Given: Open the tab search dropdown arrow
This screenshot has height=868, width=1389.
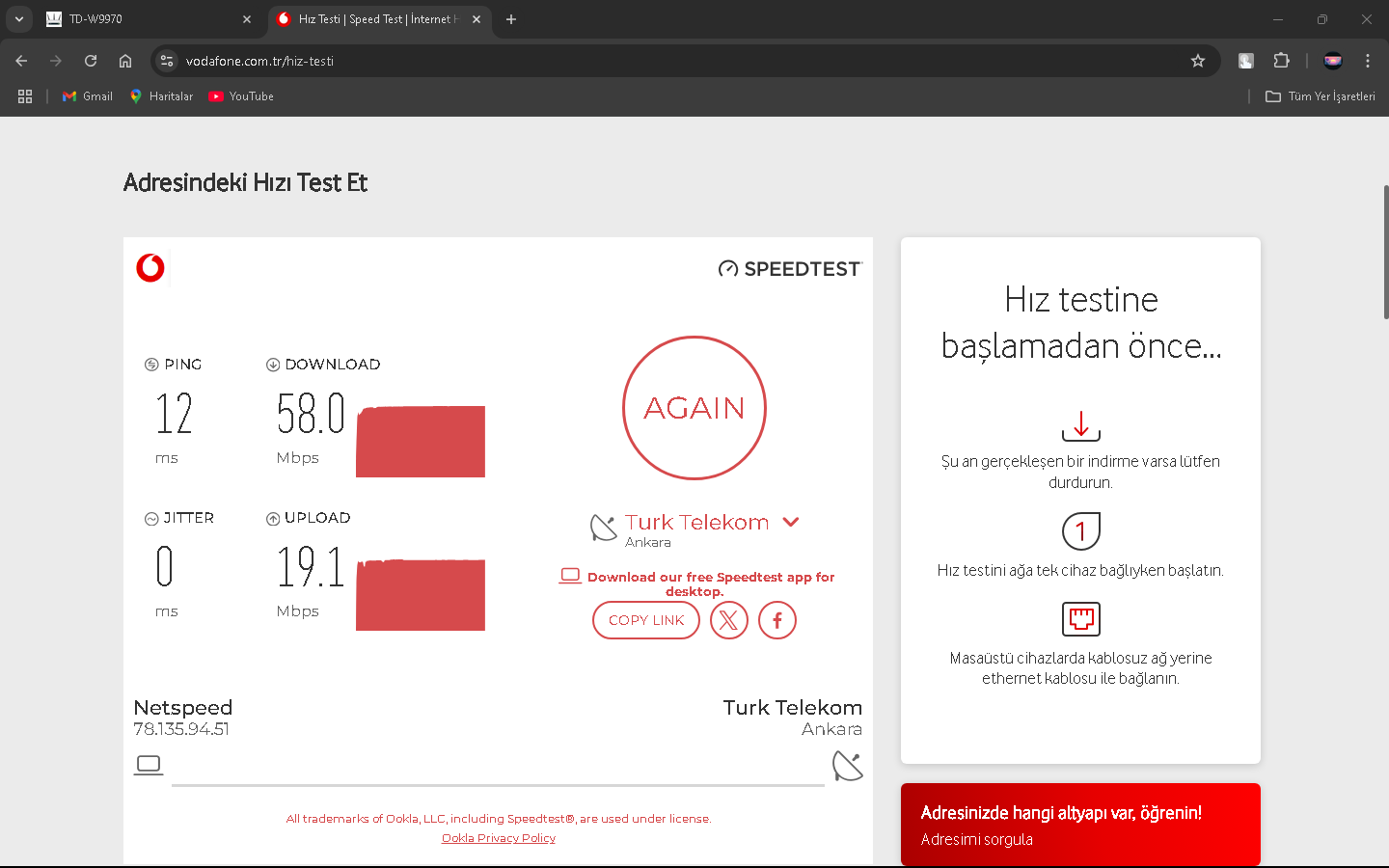Looking at the screenshot, I should click(x=18, y=19).
